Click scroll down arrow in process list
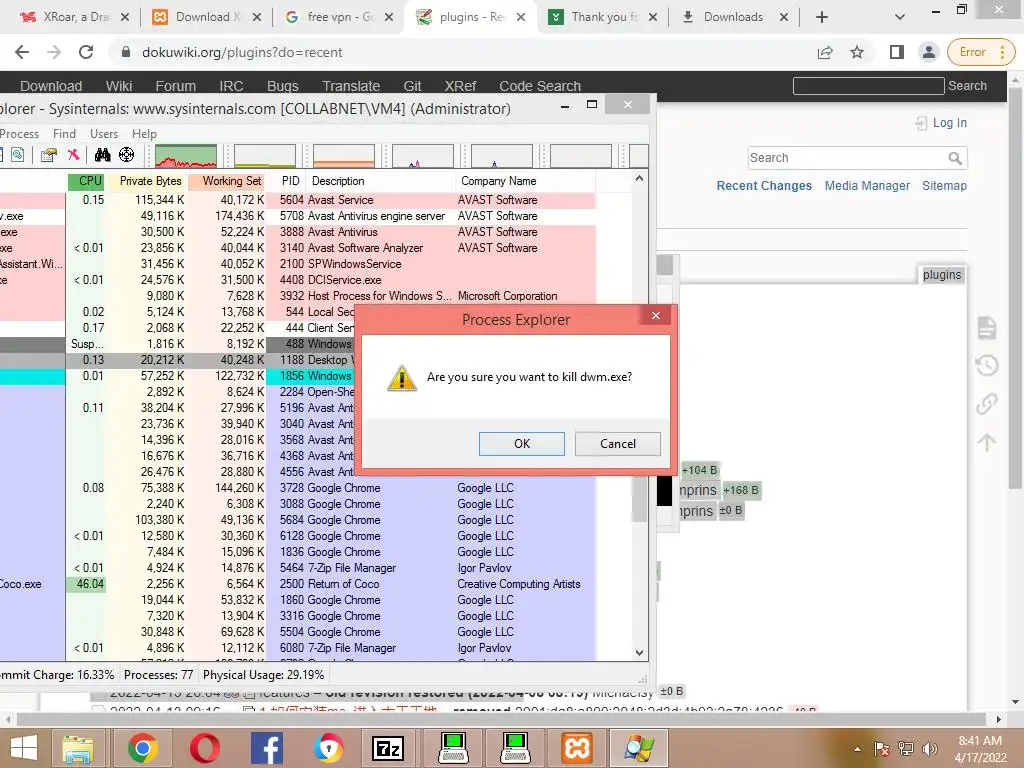Screen dimensions: 1024x768 639,652
